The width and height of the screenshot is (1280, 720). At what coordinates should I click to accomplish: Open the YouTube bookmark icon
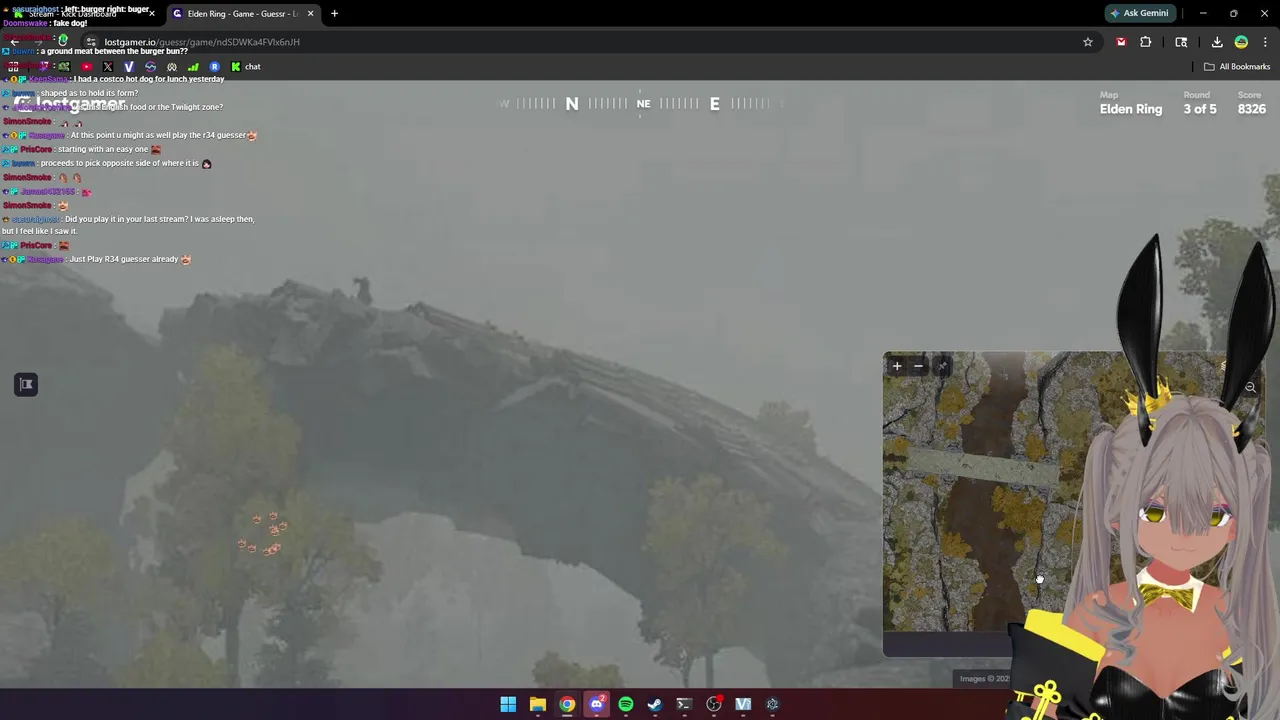pyautogui.click(x=87, y=67)
